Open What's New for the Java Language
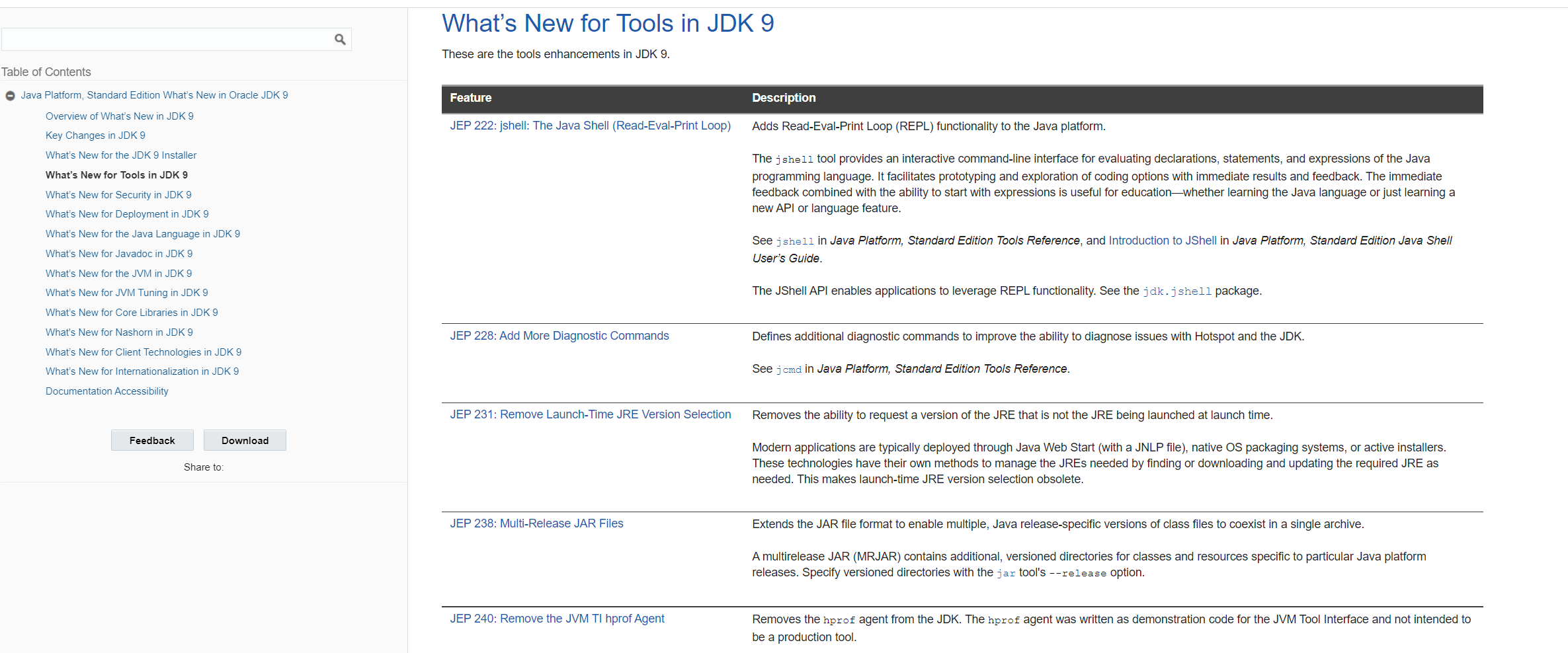This screenshot has width=1568, height=653. pyautogui.click(x=143, y=234)
